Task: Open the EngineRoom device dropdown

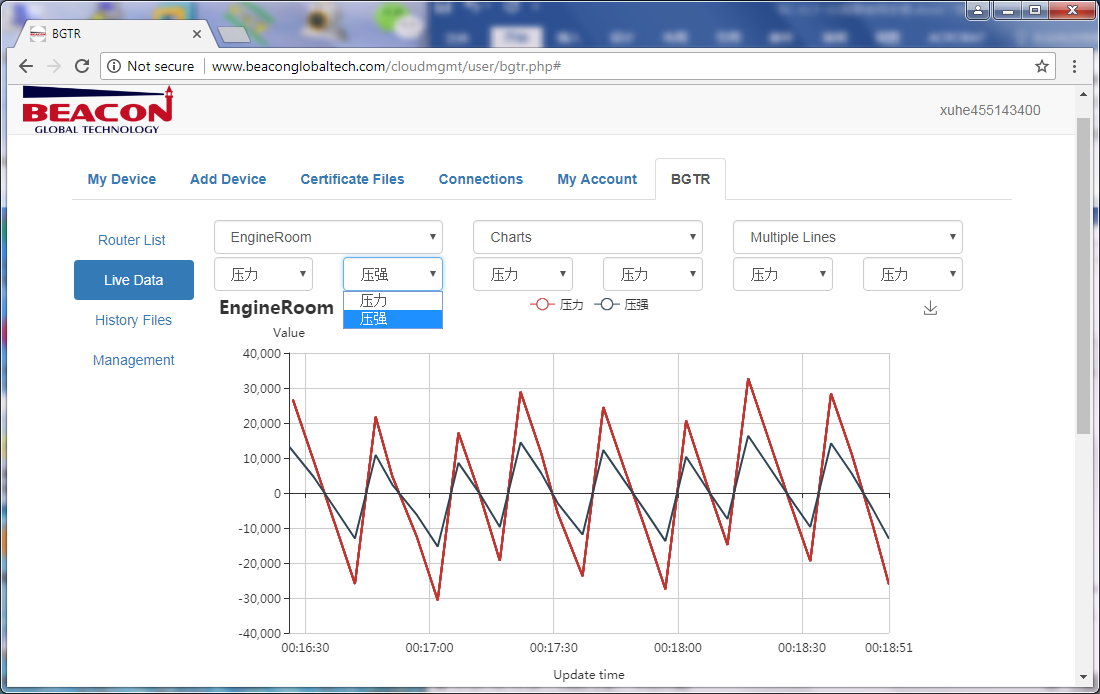Action: [x=328, y=237]
